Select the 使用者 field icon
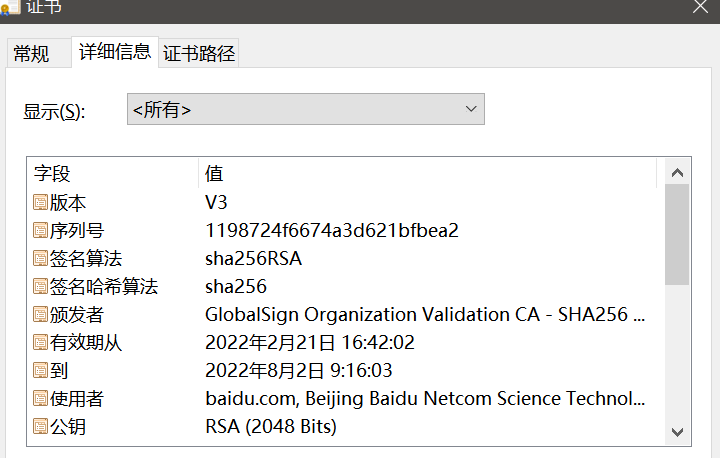Screen dimensions: 720x458 (x=40, y=399)
